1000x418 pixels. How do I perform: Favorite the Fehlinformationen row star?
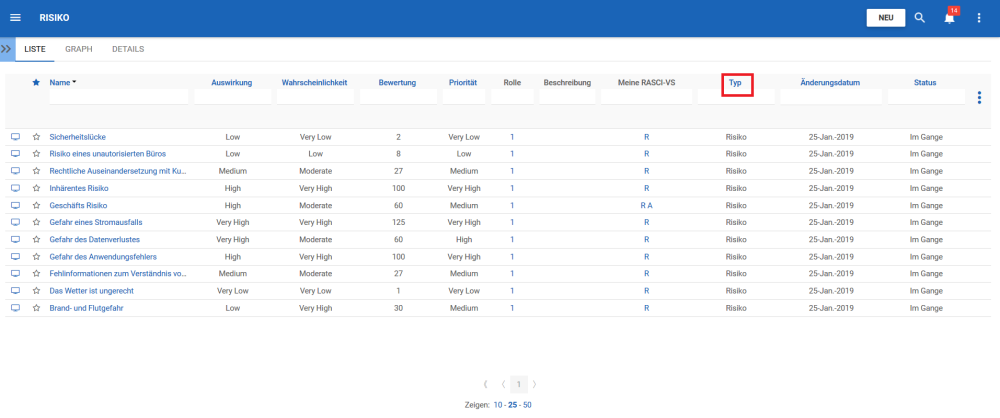(x=36, y=273)
